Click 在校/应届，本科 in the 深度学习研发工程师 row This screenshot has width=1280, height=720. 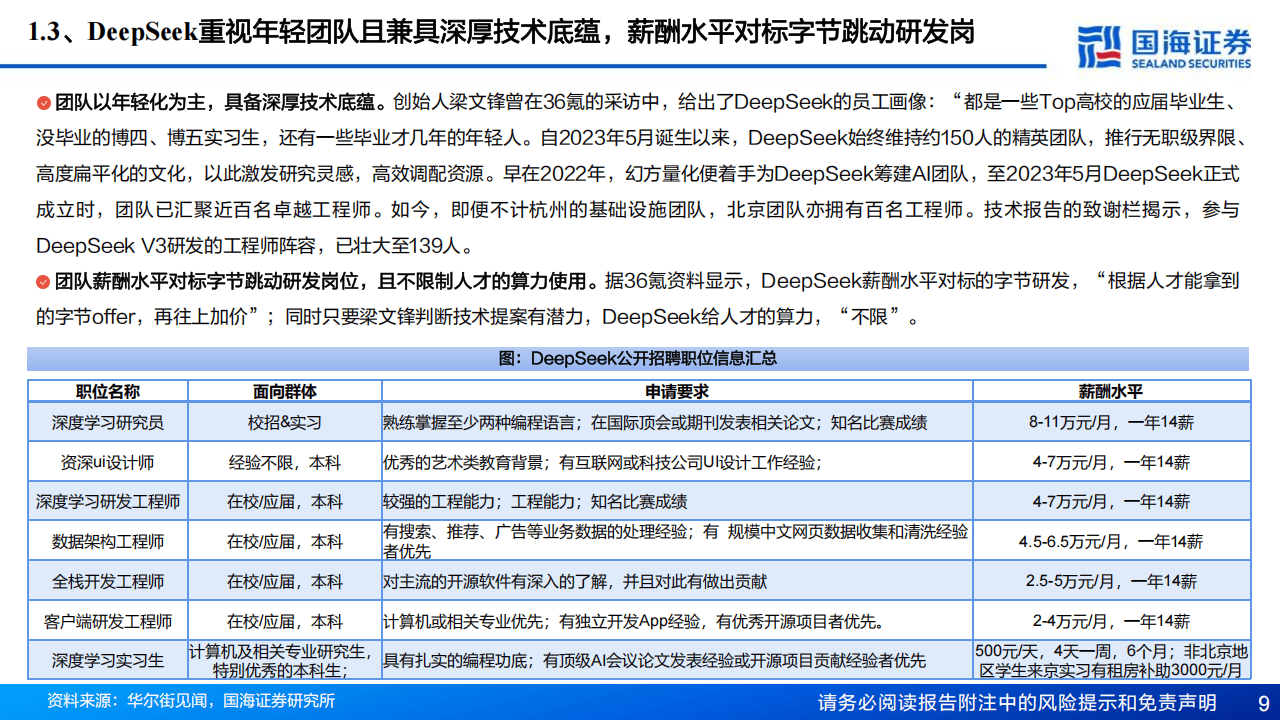(x=285, y=502)
